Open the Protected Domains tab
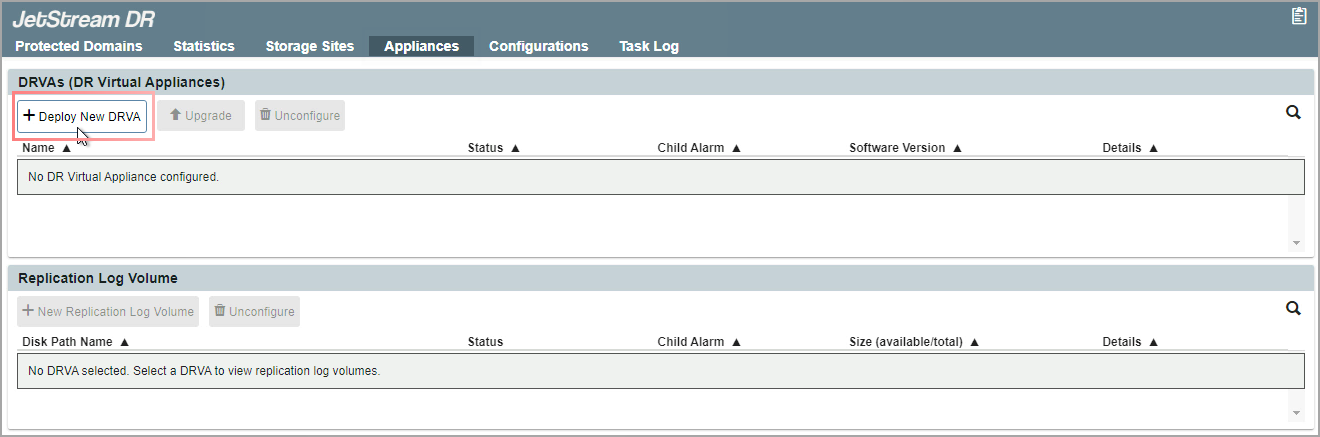The width and height of the screenshot is (1320, 437). [79, 46]
